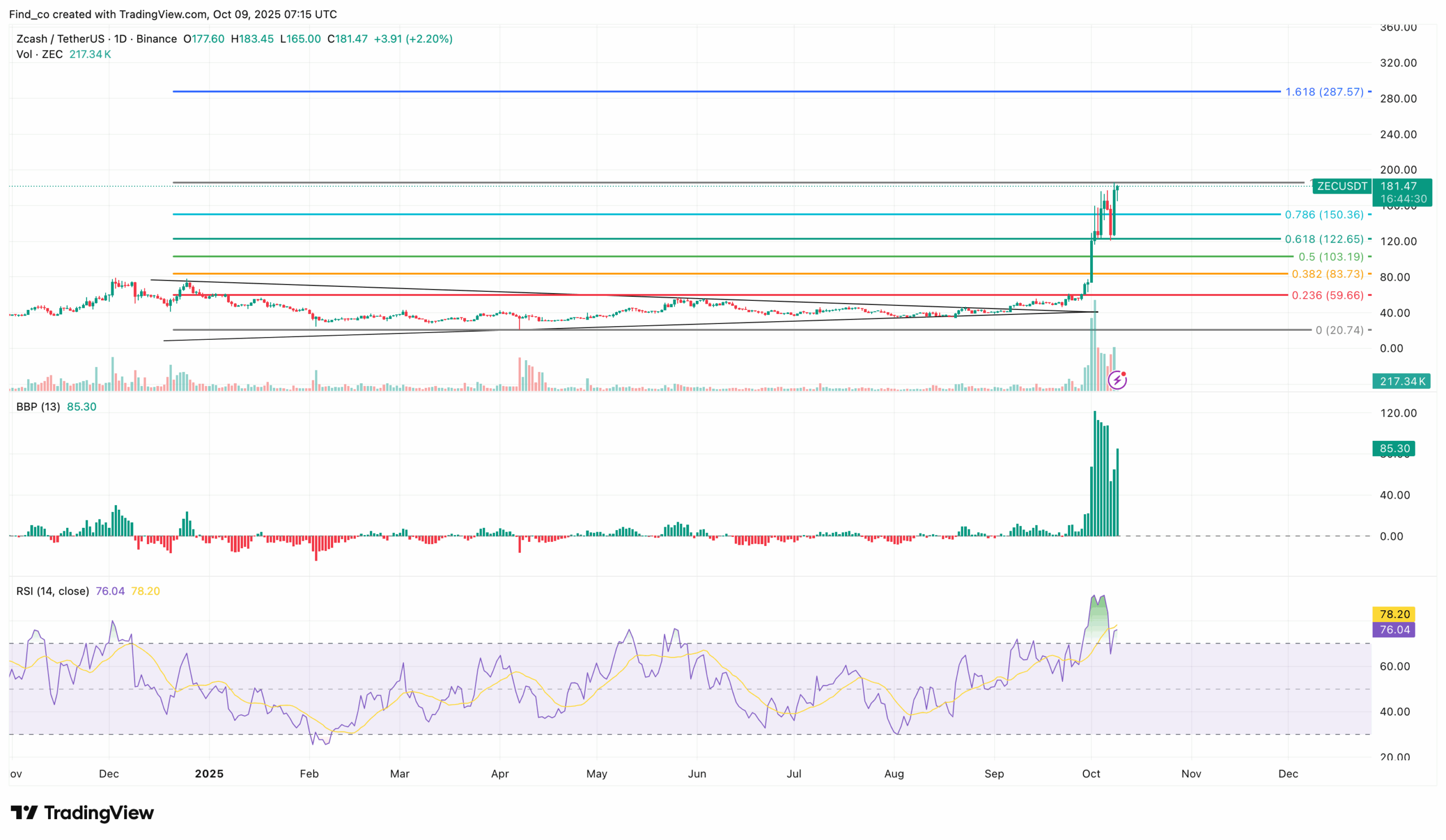Click the blue 1.618 Fibonacci line
Image resolution: width=1446 pixels, height=840 pixels.
(726, 91)
